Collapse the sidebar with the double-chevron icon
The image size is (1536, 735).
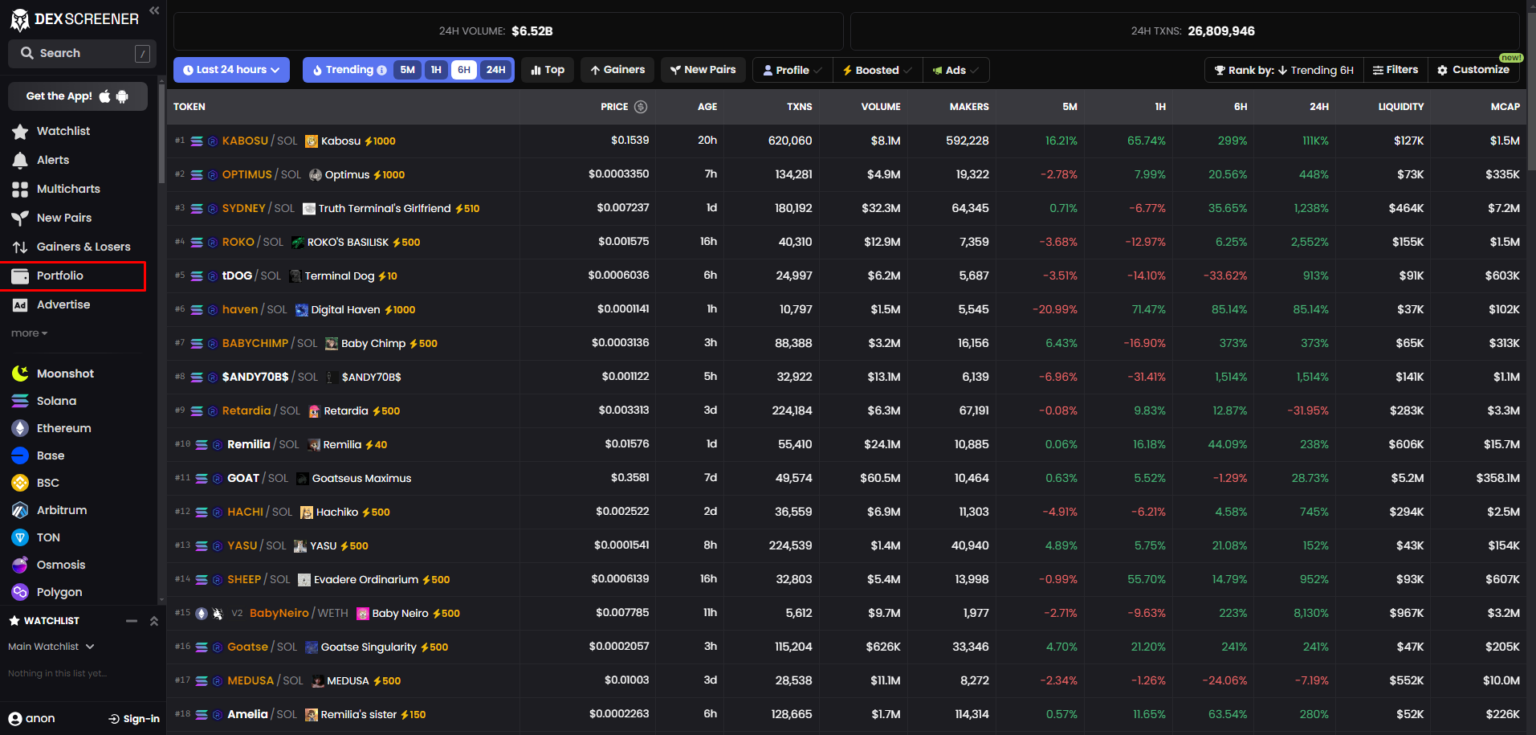(154, 10)
